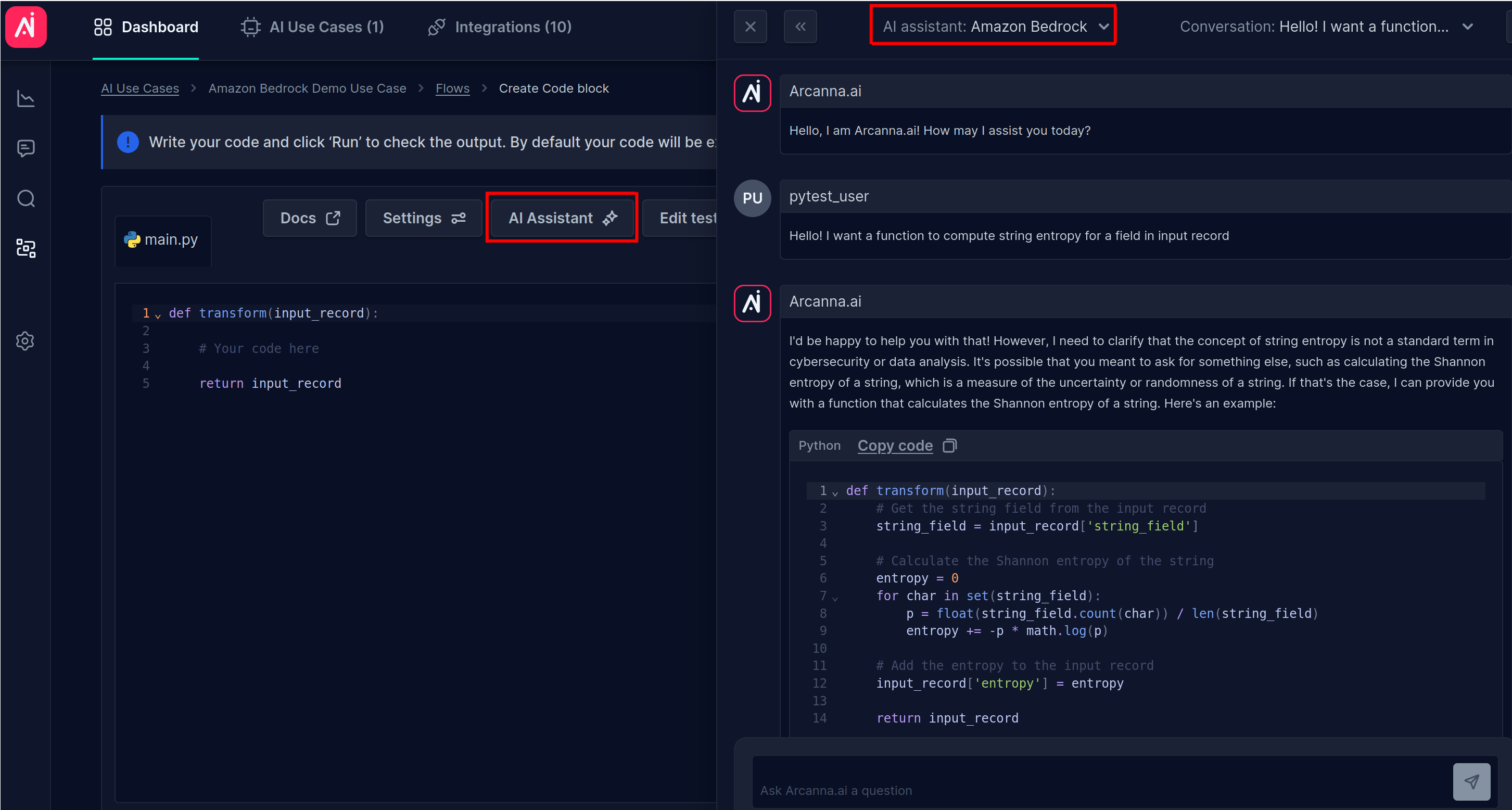Screen dimensions: 1512x810
Task: Click Amazon Bedrock Demo Use Case breadcrumb
Action: click(307, 88)
